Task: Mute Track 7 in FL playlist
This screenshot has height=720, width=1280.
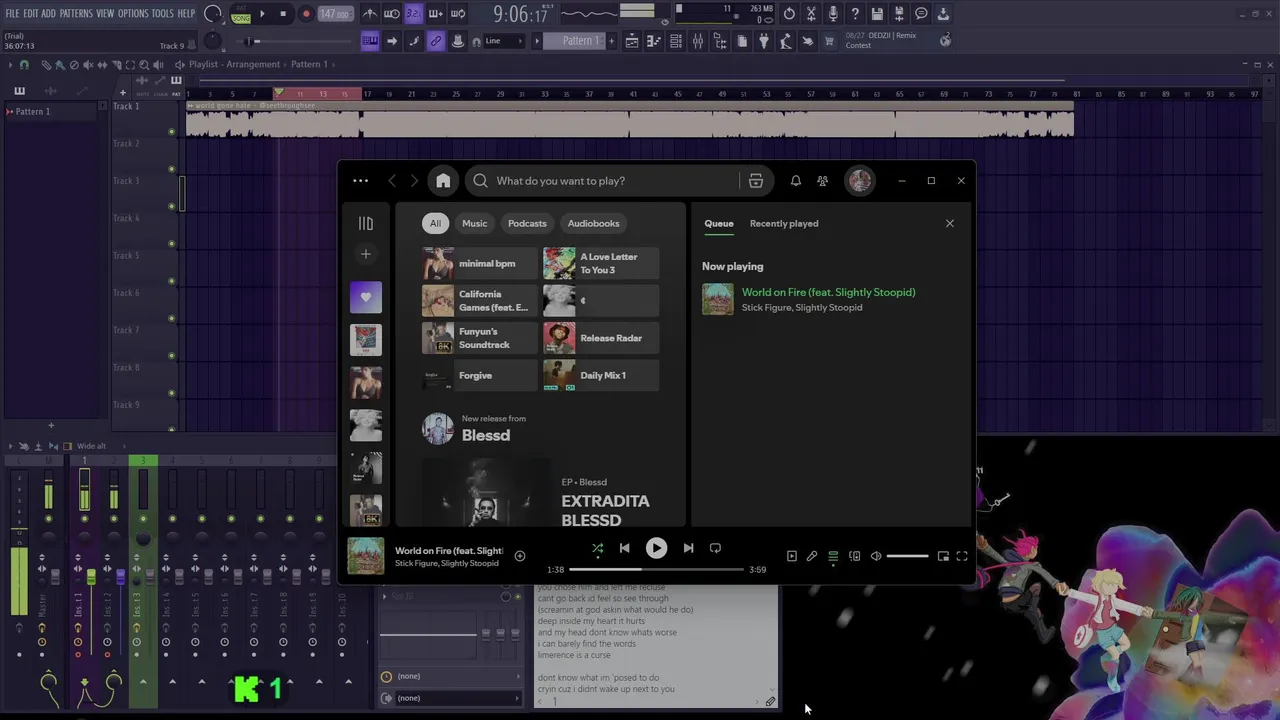Action: click(172, 355)
